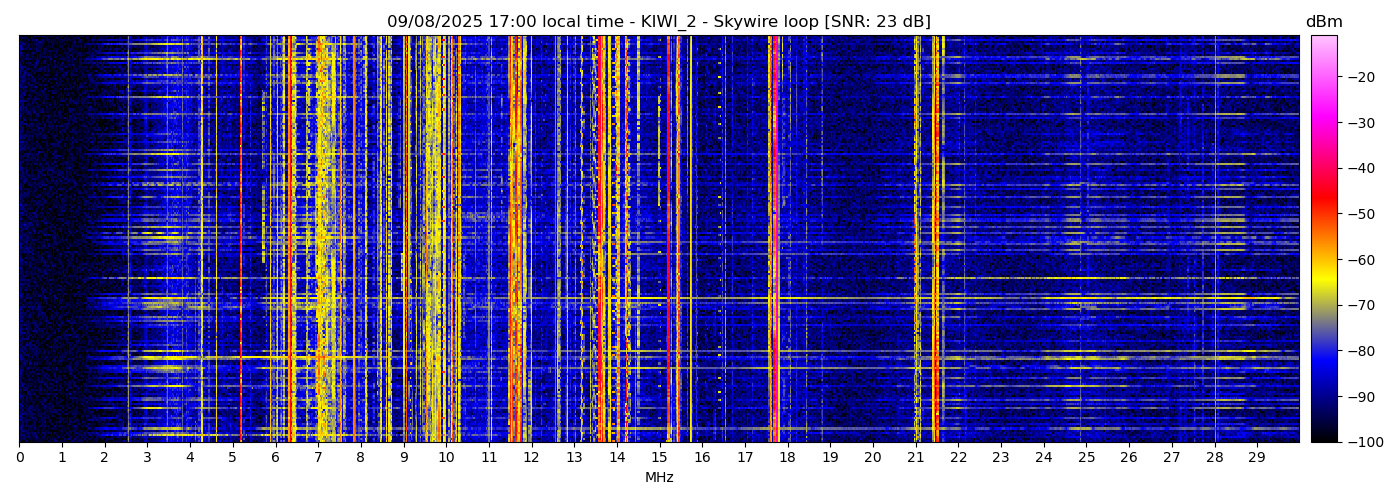Click the 25 MHz axis tick label
Viewport: 1400px width, 500px height.
tap(1086, 457)
